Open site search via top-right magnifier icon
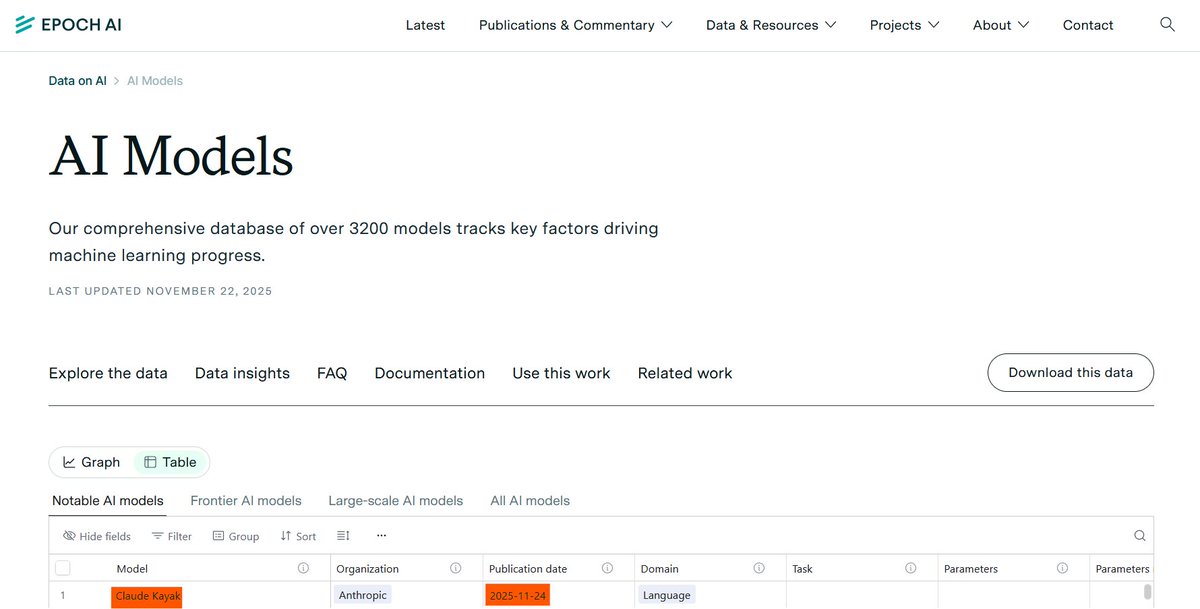Screen dimensions: 1200x609 (1167, 24)
